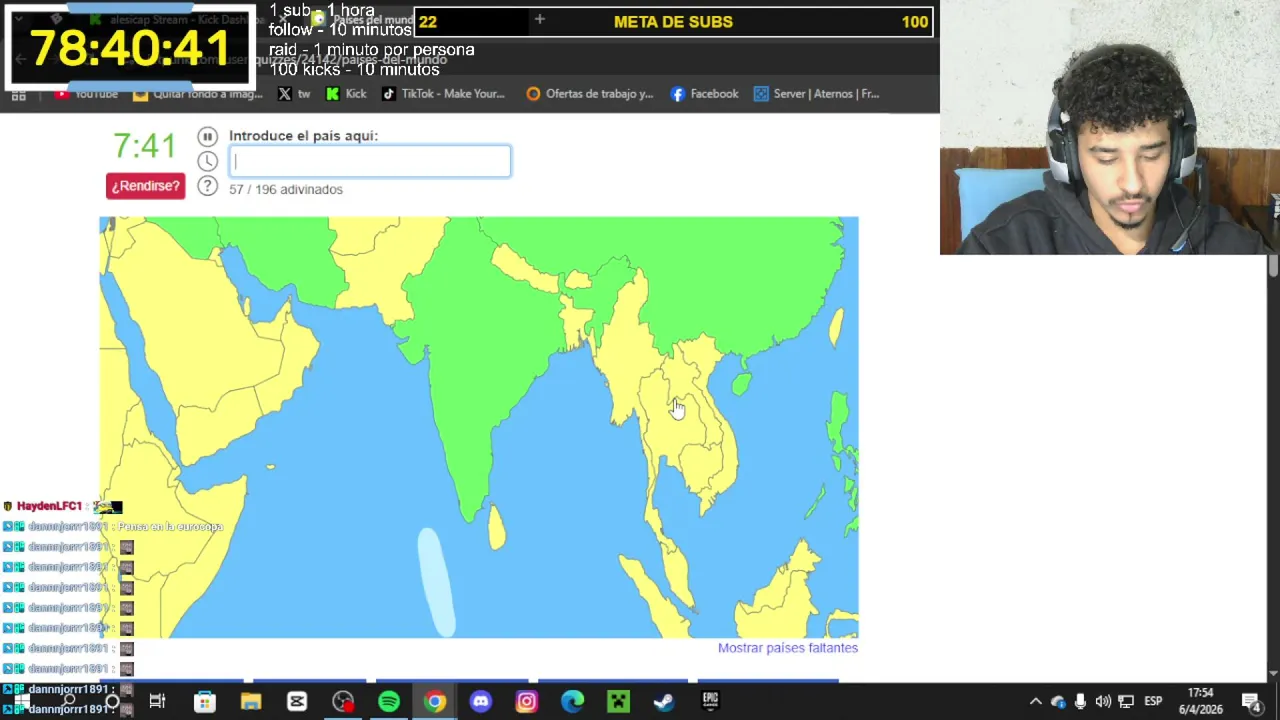Image resolution: width=1280 pixels, height=720 pixels.
Task: Click the 57 / 196 adivinados counter
Action: (286, 189)
